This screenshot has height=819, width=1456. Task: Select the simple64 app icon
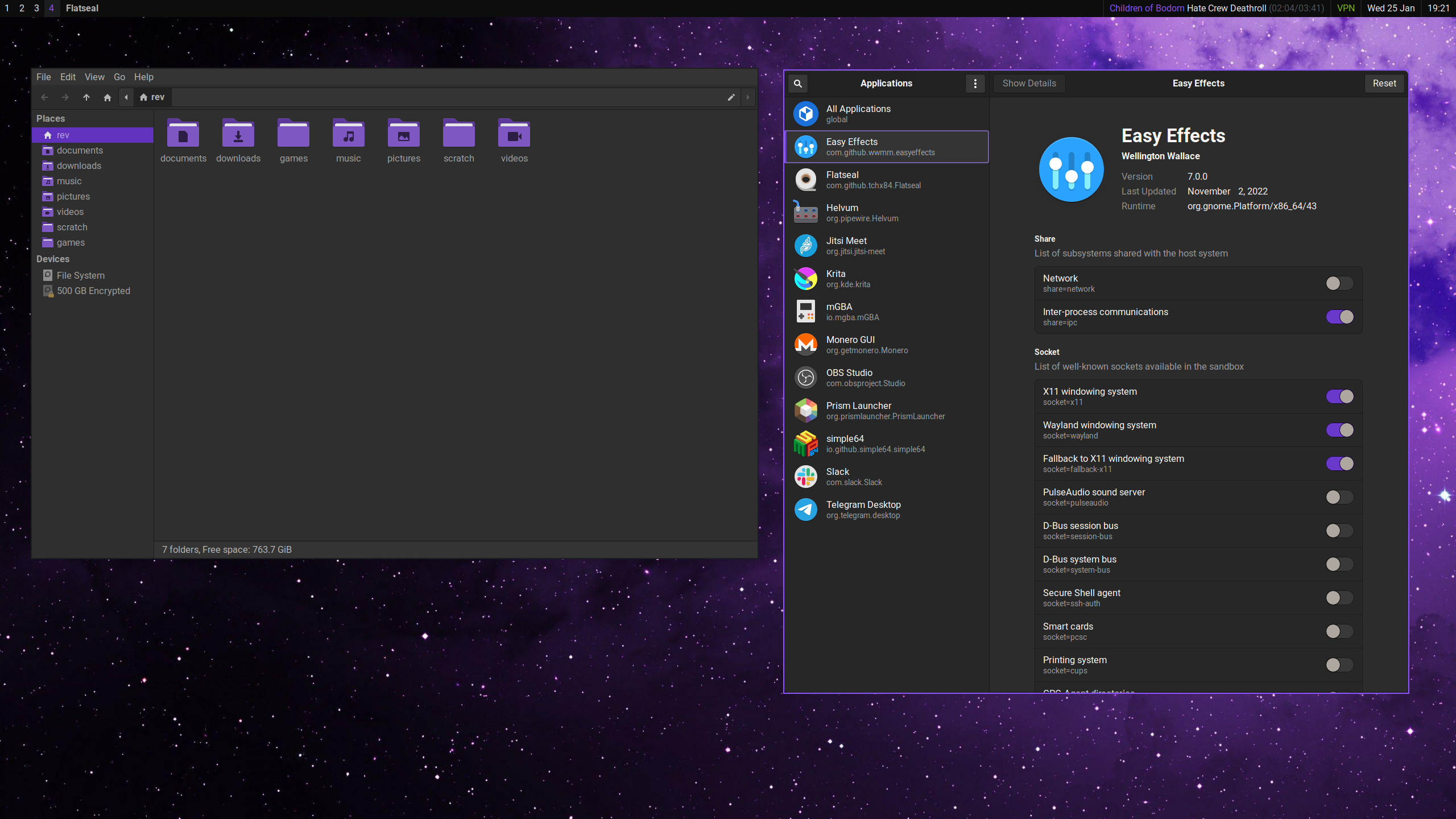click(806, 444)
